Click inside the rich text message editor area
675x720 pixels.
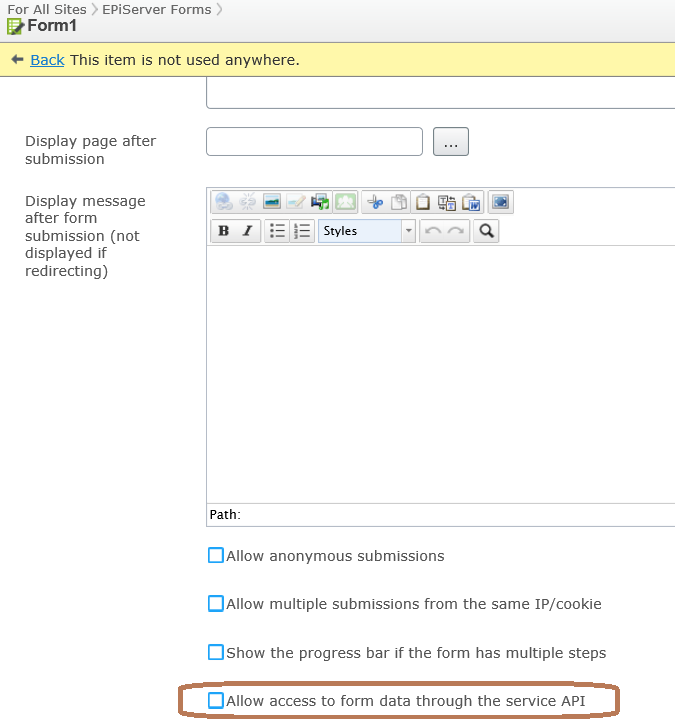[441, 374]
